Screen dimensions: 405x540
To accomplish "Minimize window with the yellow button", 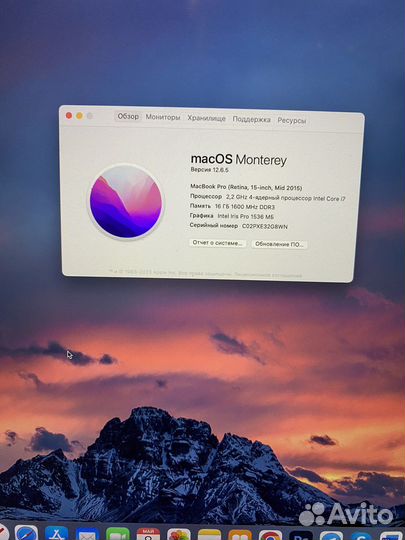I will click(79, 116).
